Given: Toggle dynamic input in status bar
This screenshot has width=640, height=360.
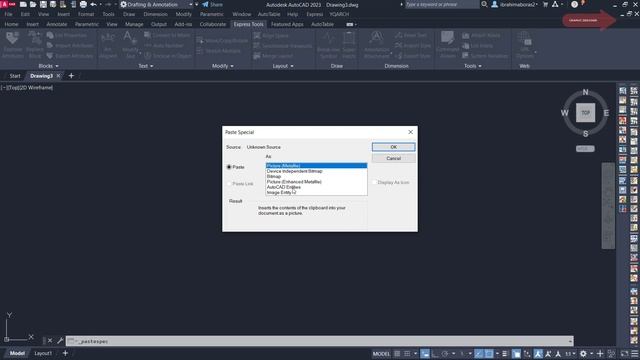Looking at the screenshot, I should tap(425, 353).
